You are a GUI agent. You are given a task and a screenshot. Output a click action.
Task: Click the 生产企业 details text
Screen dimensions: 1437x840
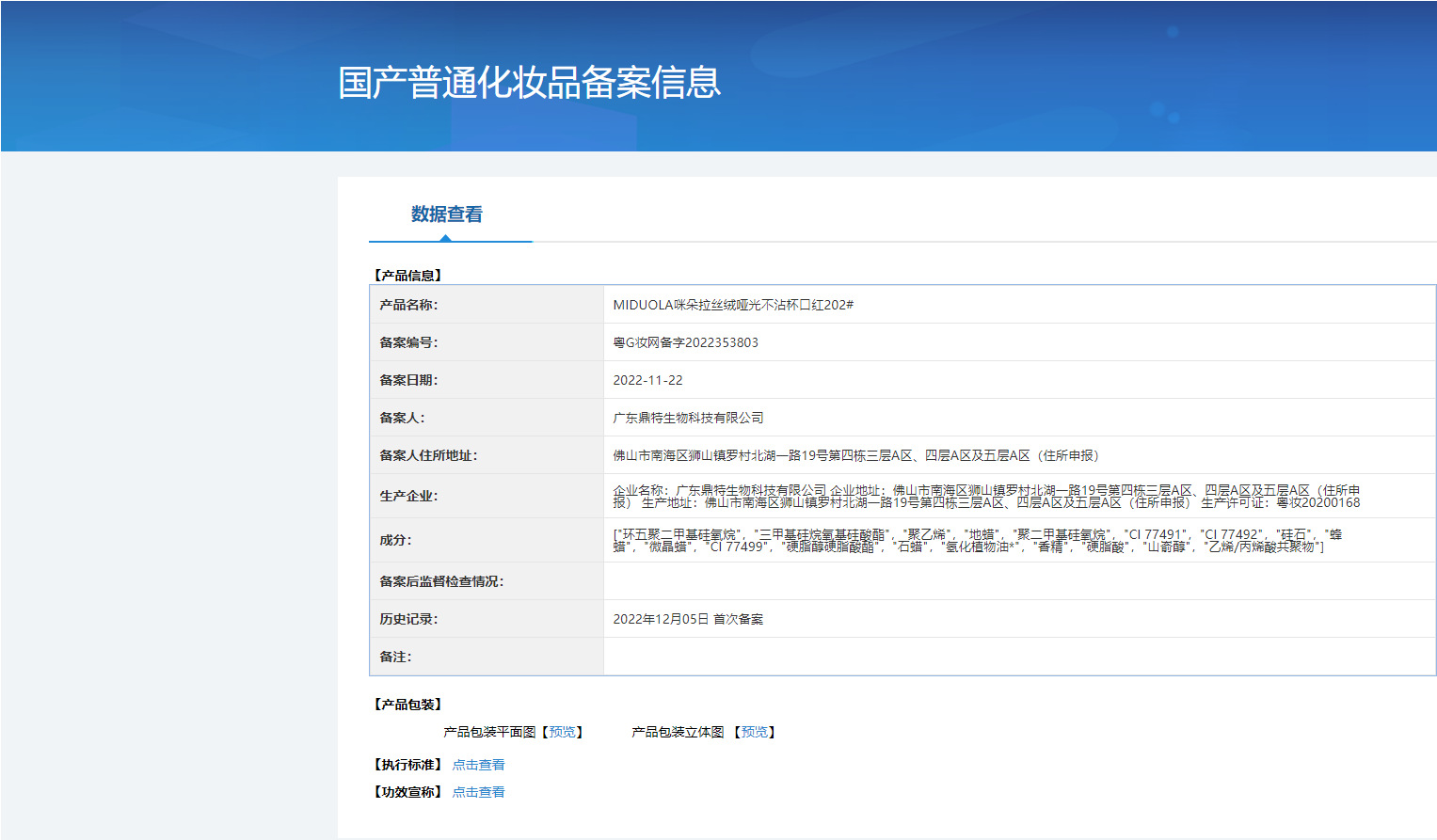tap(986, 496)
